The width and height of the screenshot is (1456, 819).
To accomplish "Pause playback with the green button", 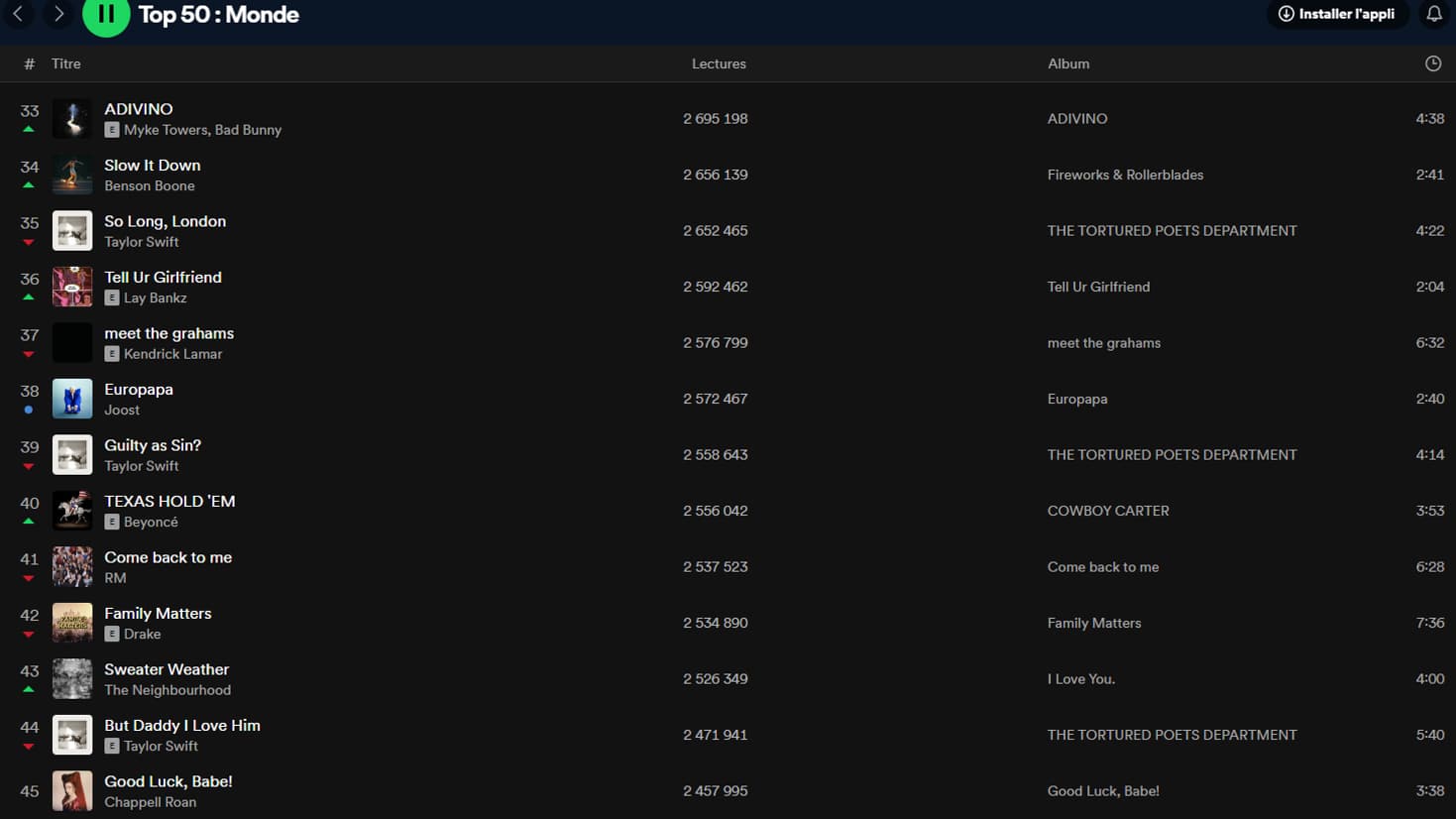I will (106, 14).
